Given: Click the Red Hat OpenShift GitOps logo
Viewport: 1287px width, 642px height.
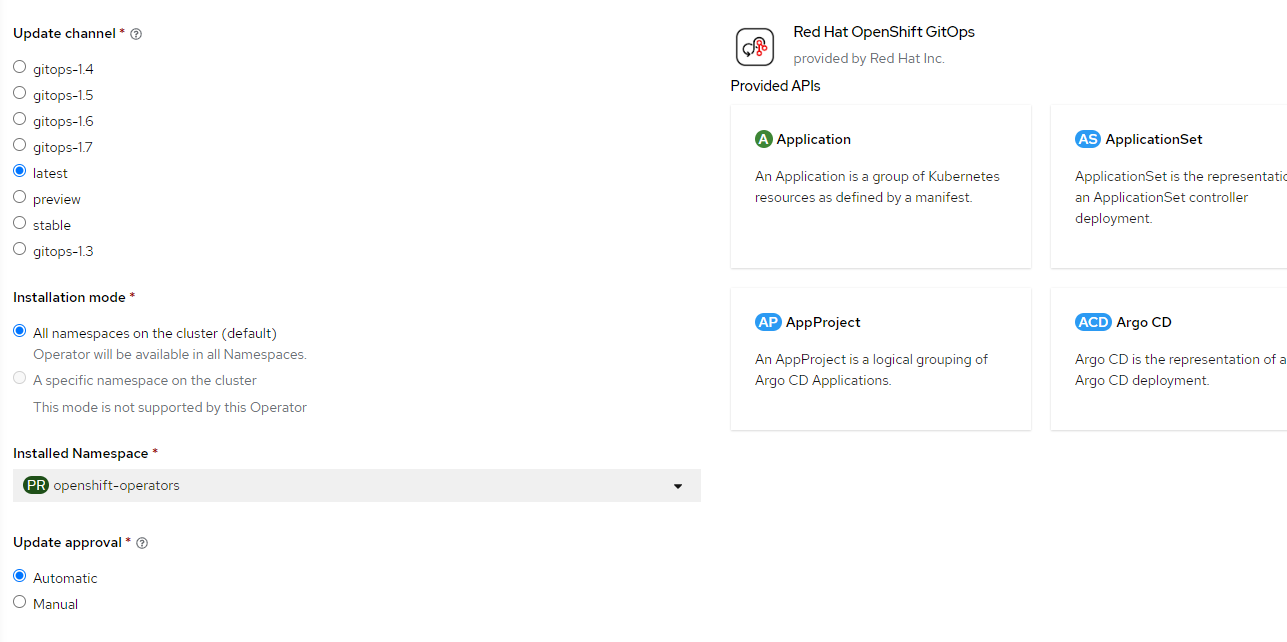Looking at the screenshot, I should click(755, 46).
